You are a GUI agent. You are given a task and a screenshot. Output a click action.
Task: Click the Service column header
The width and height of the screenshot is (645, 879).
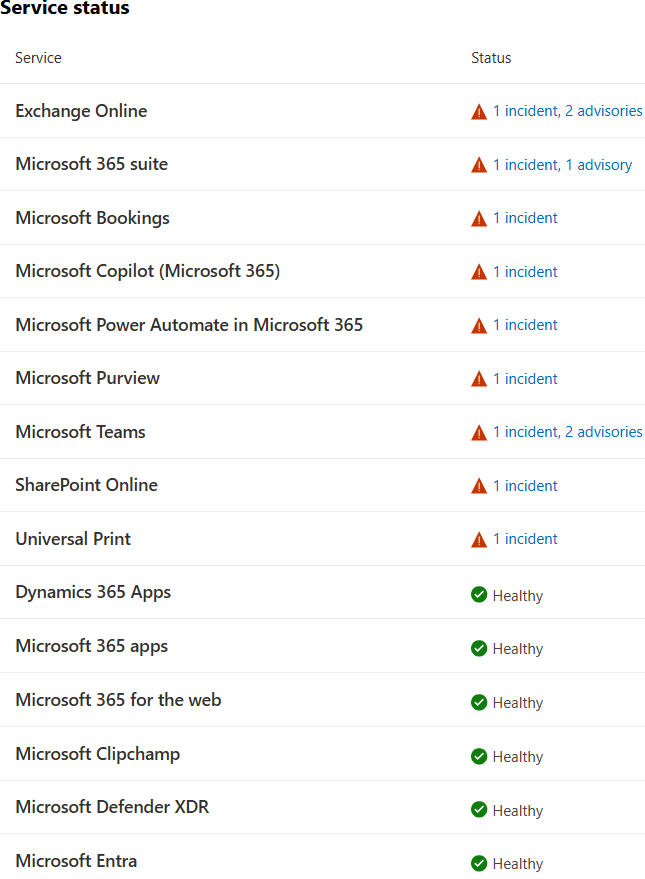coord(38,58)
